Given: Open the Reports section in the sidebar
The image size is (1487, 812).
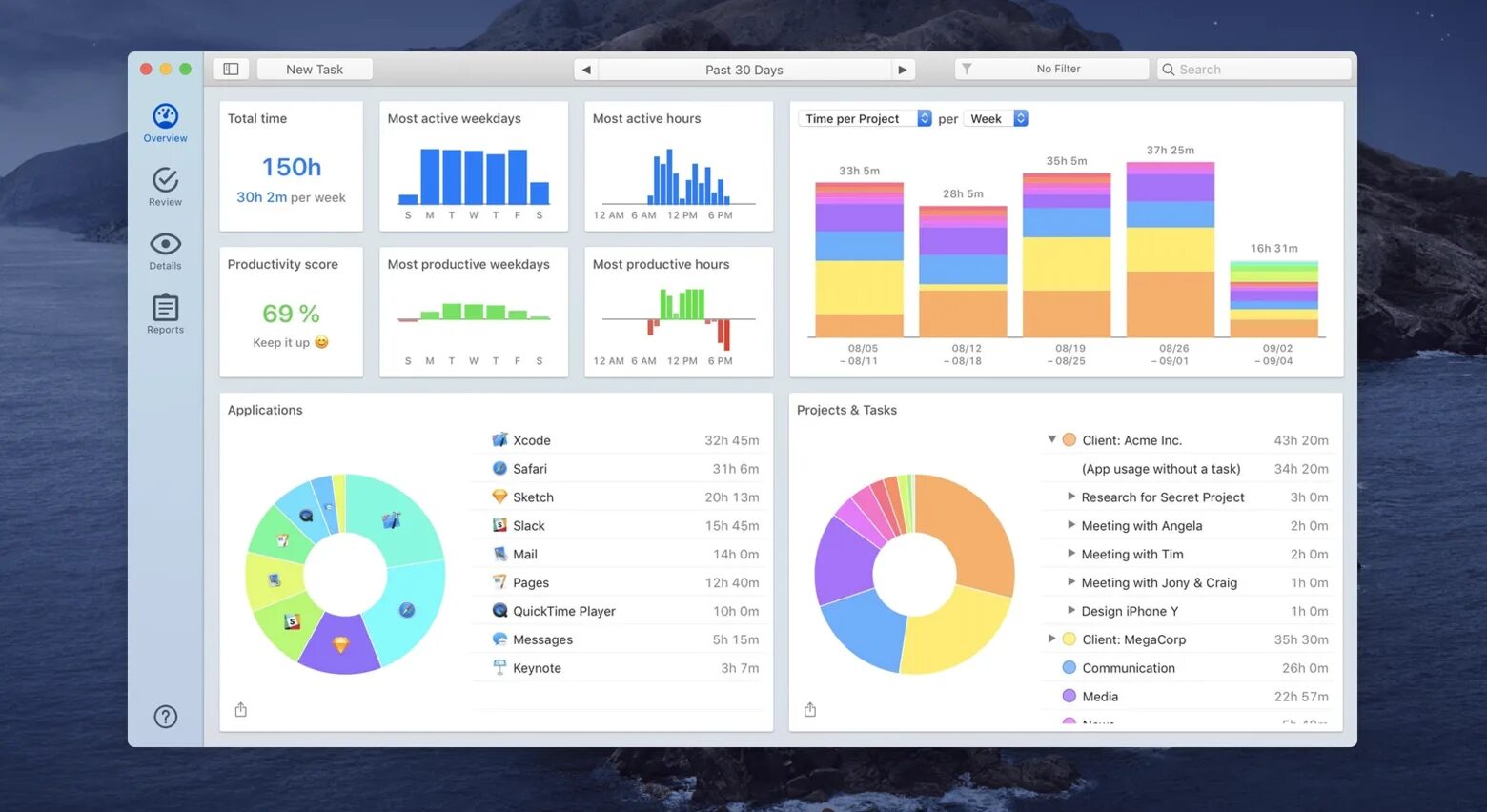Looking at the screenshot, I should point(165,315).
